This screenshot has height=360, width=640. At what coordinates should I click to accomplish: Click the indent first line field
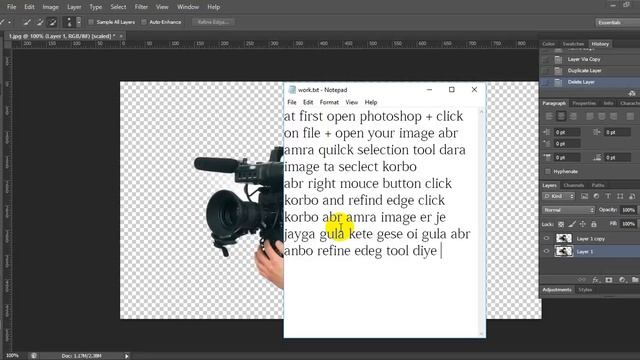(567, 144)
